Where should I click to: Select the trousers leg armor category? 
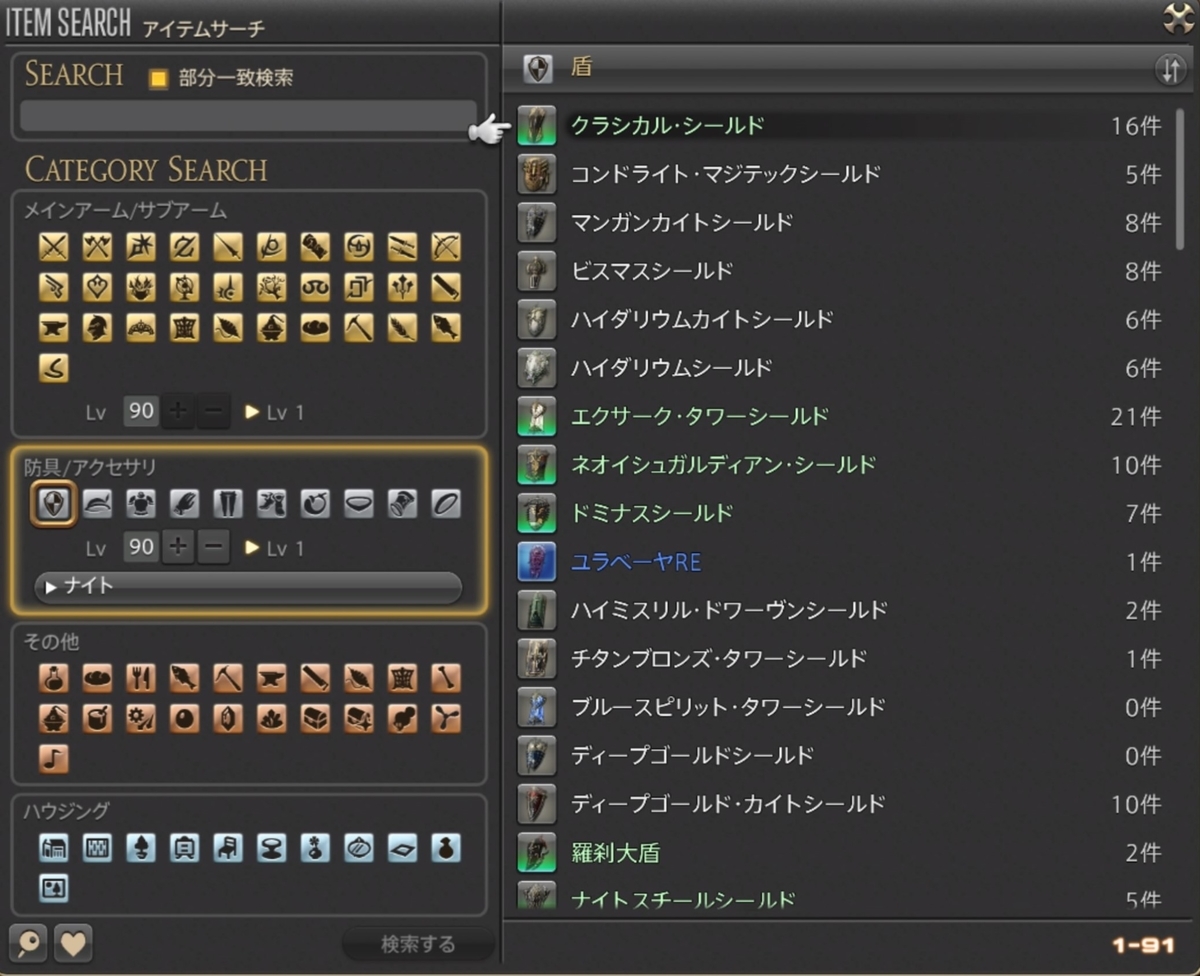228,504
